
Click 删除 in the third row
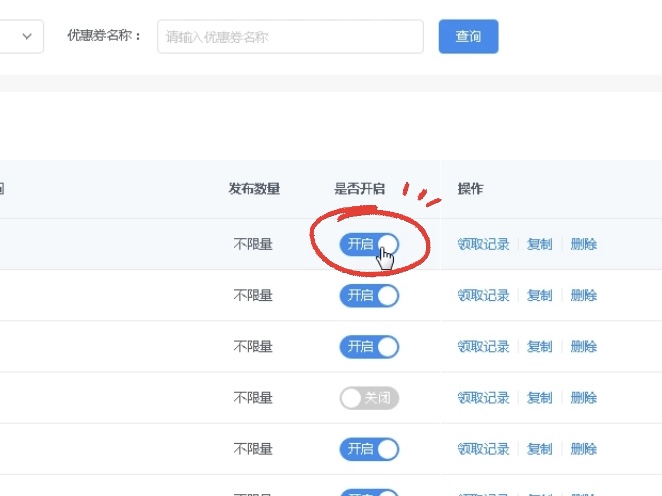click(x=583, y=347)
